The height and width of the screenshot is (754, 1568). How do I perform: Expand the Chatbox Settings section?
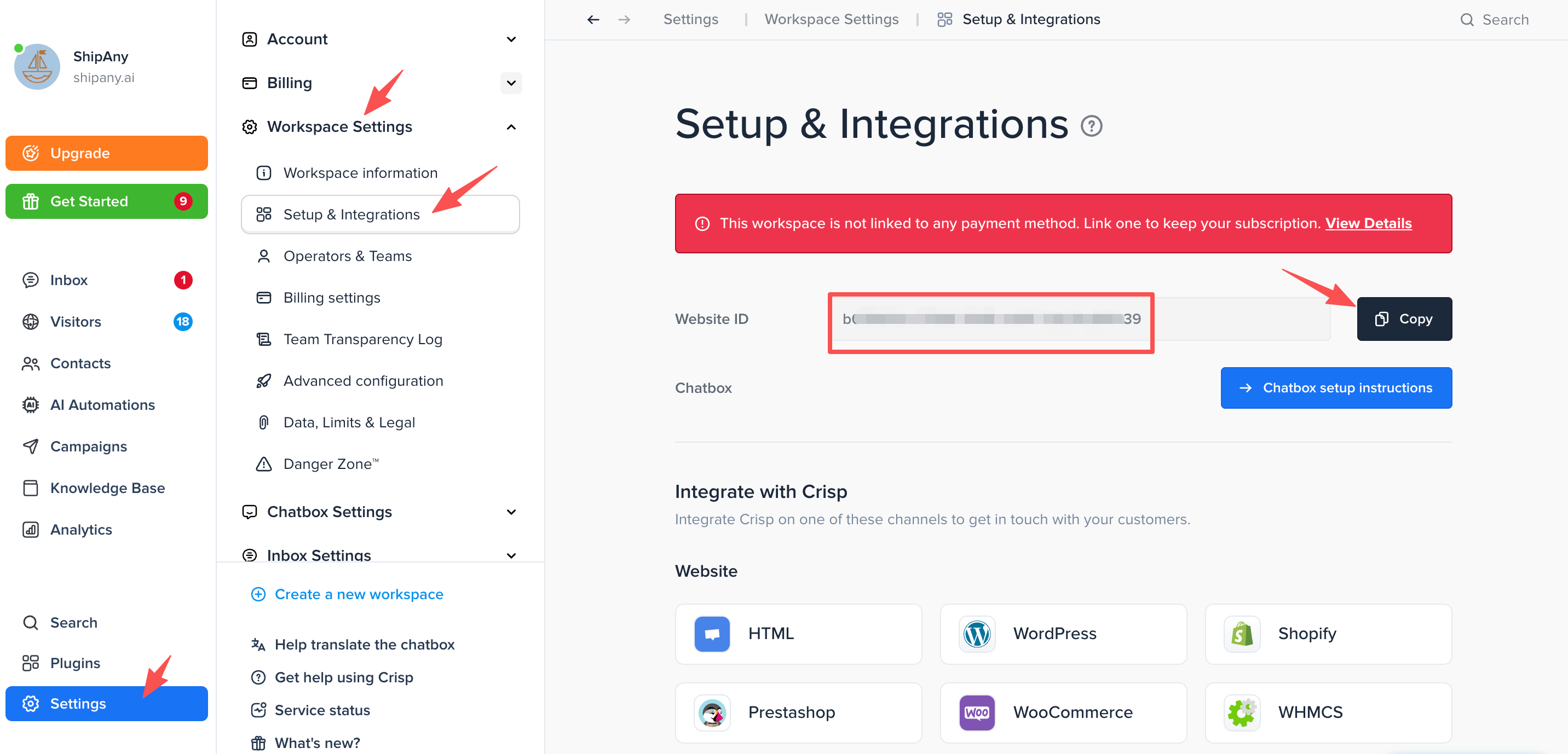(511, 512)
